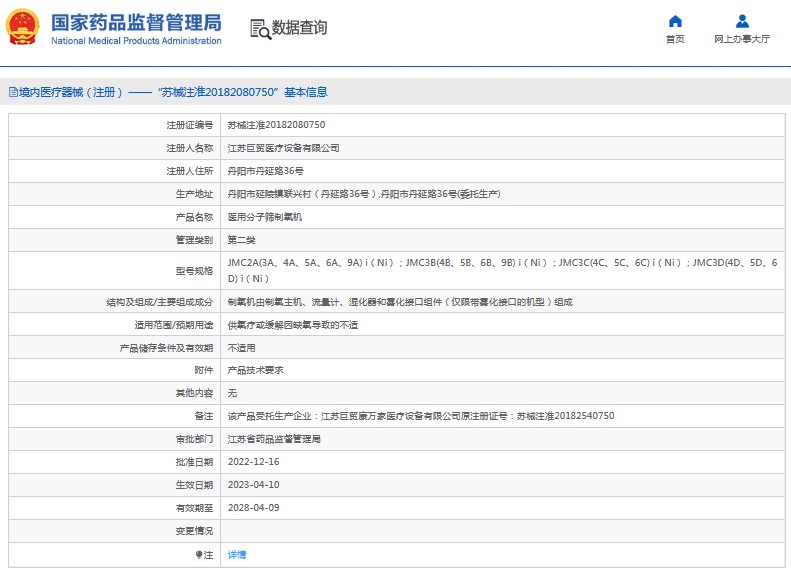Click 生效日期 row label
Screen dimensions: 791x574
point(194,485)
